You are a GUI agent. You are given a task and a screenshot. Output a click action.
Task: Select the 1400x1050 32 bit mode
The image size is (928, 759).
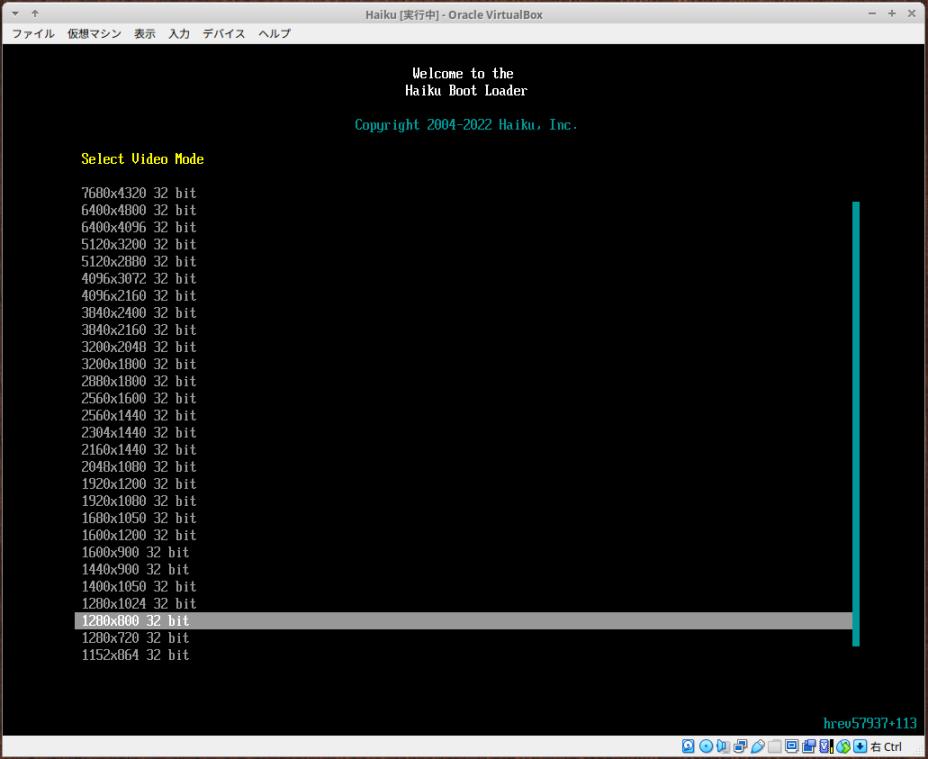[x=138, y=587]
